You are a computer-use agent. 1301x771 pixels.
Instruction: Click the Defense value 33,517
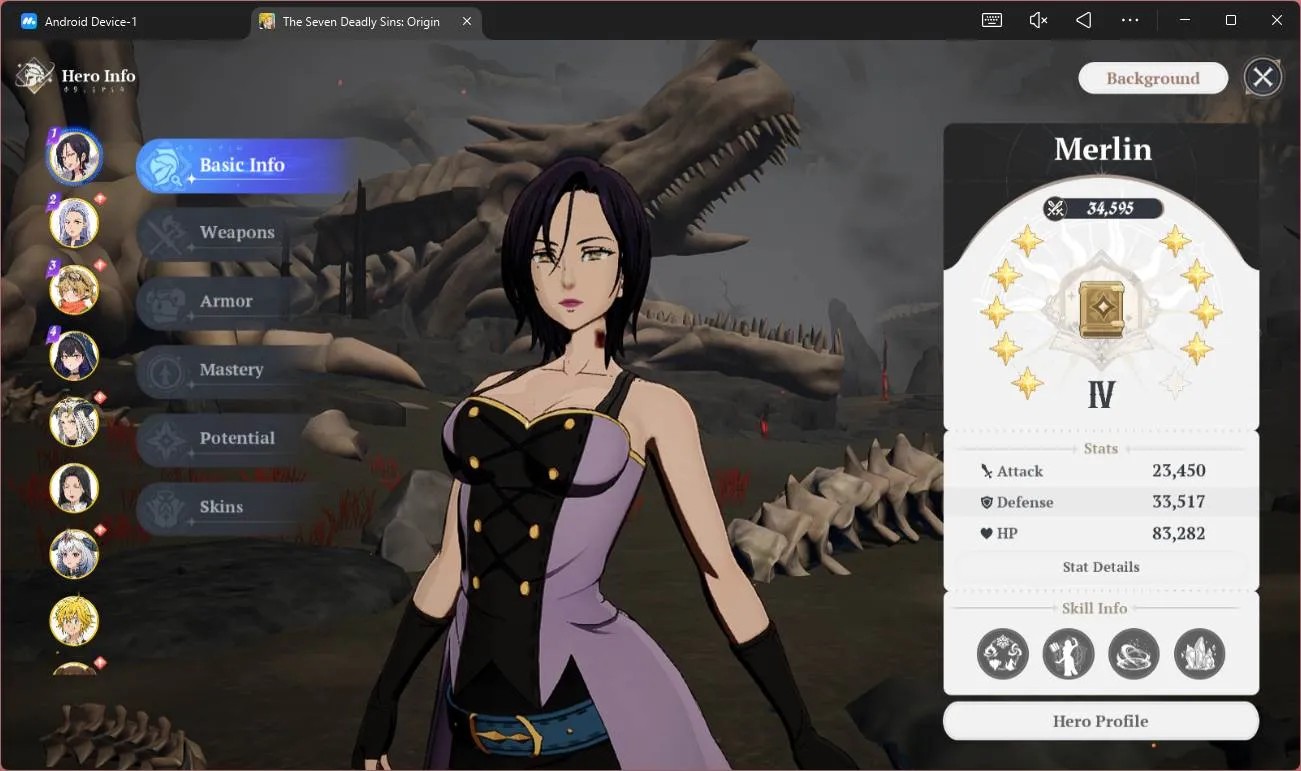pyautogui.click(x=1179, y=502)
